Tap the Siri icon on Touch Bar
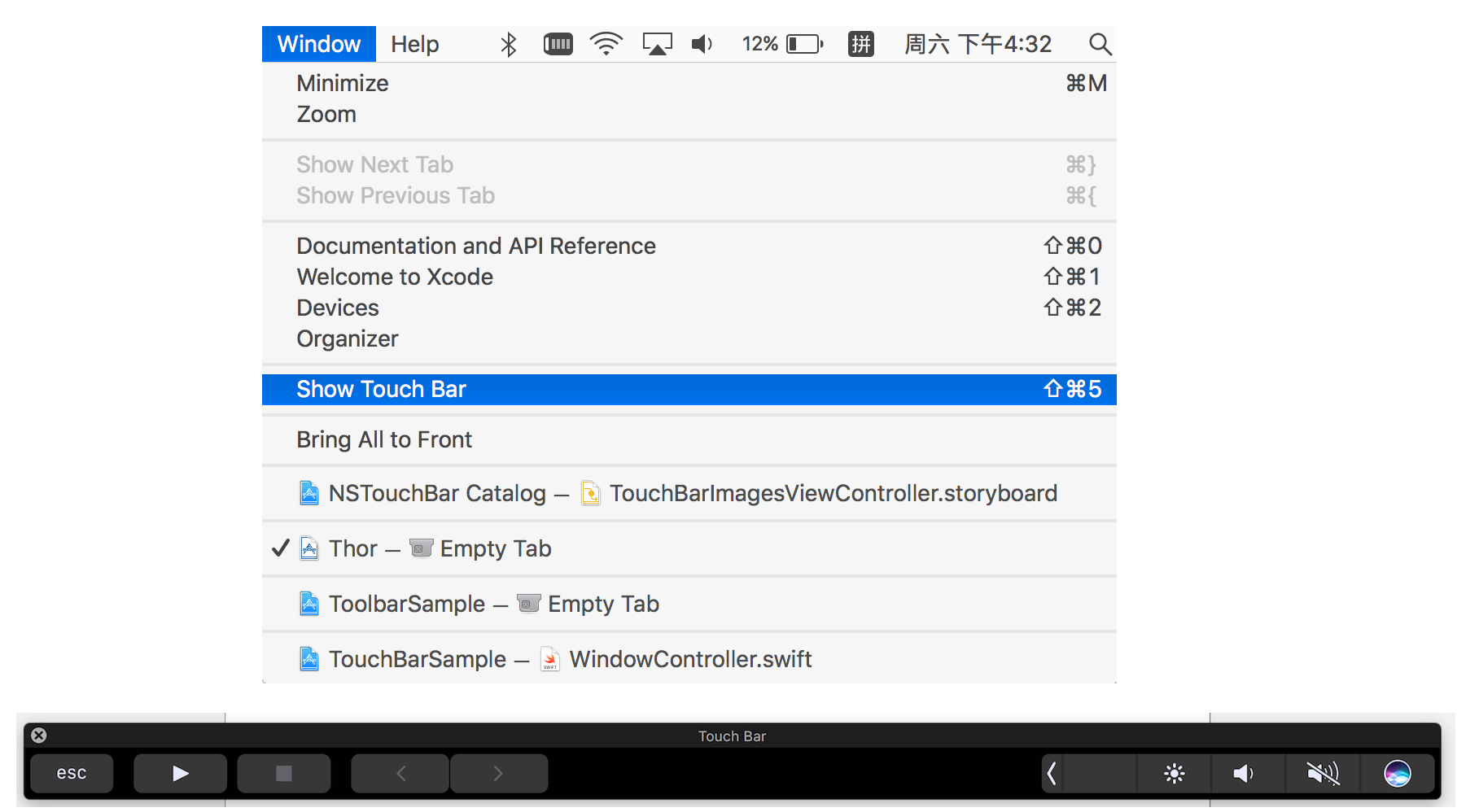The height and width of the screenshot is (812, 1457). (1398, 773)
